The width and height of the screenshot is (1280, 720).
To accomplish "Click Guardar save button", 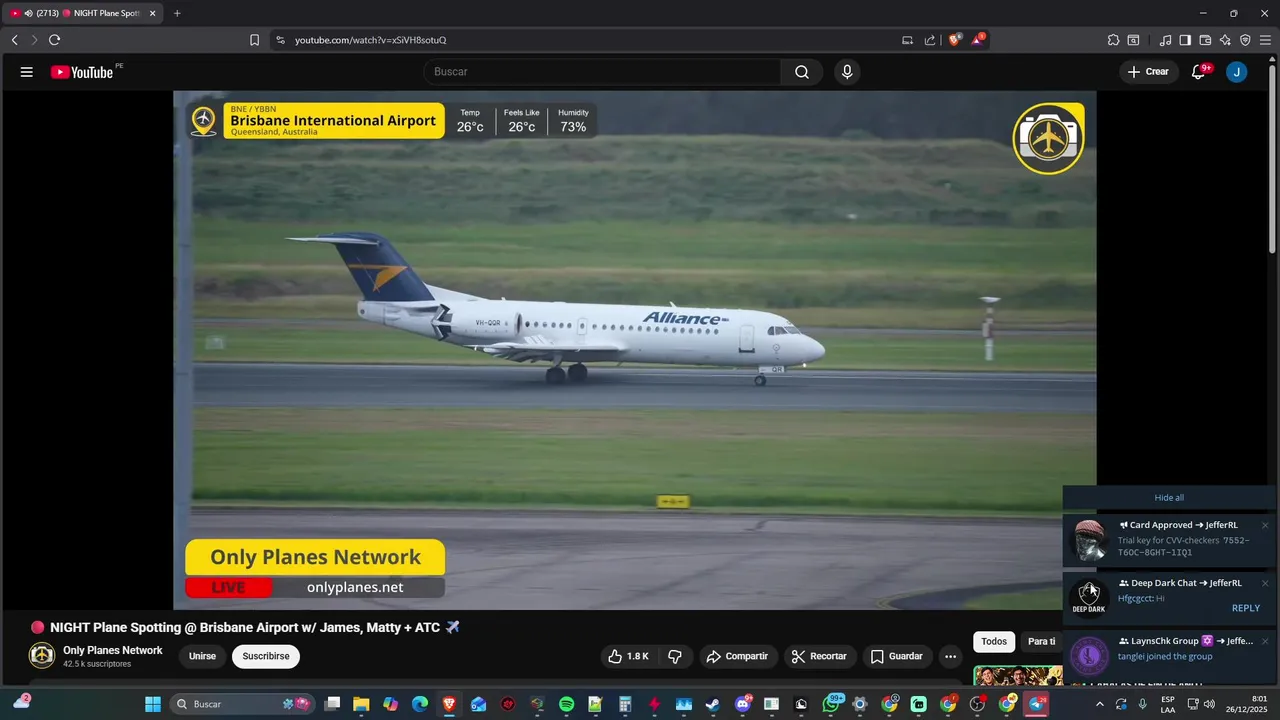I will (896, 656).
